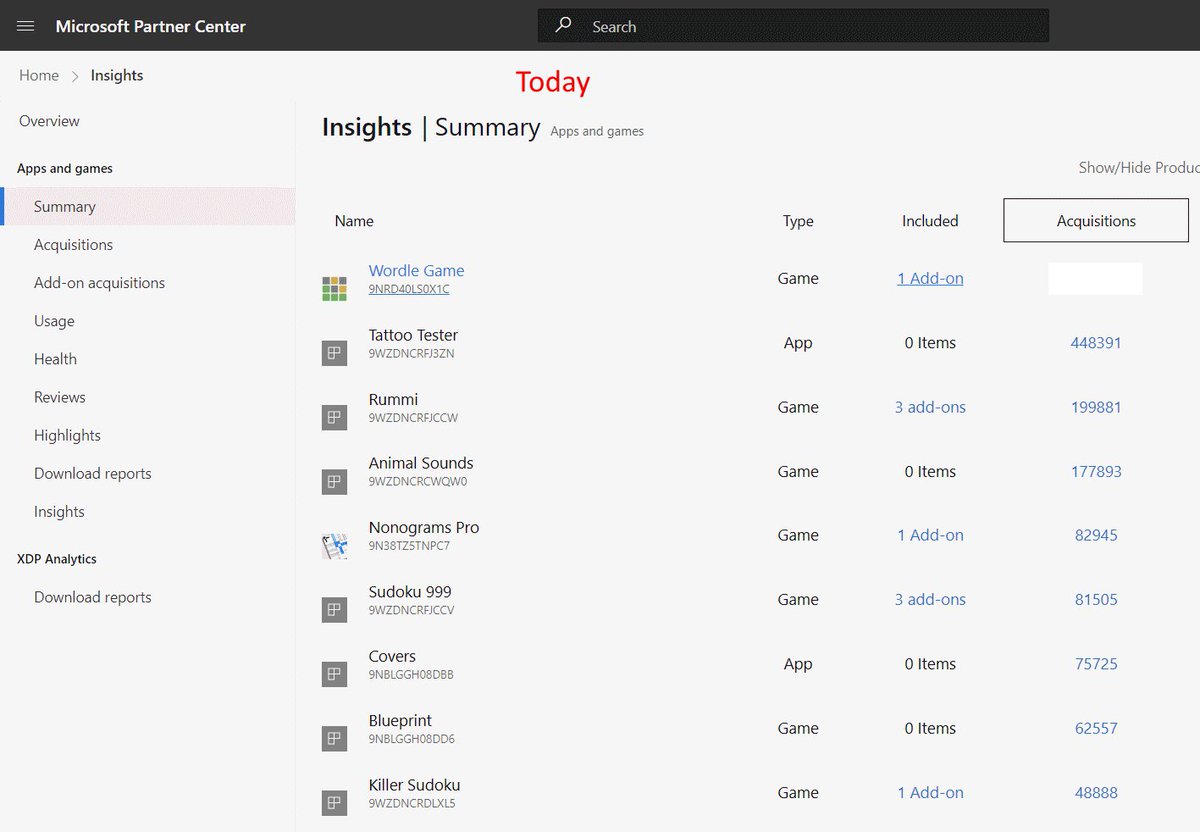
Task: Click the breadcrumb chevron separator
Action: coord(75,76)
